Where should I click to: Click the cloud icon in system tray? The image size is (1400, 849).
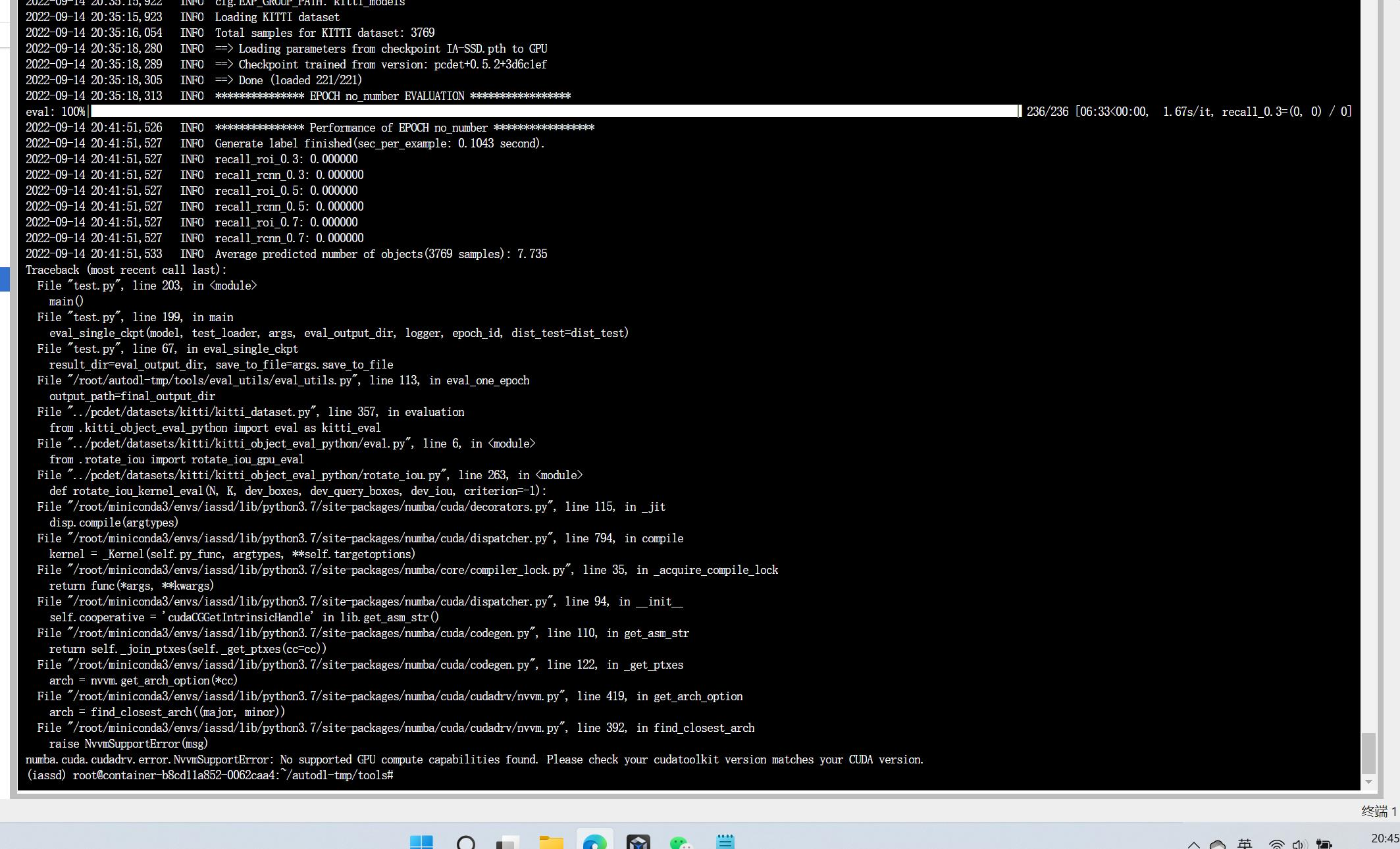tap(1218, 844)
